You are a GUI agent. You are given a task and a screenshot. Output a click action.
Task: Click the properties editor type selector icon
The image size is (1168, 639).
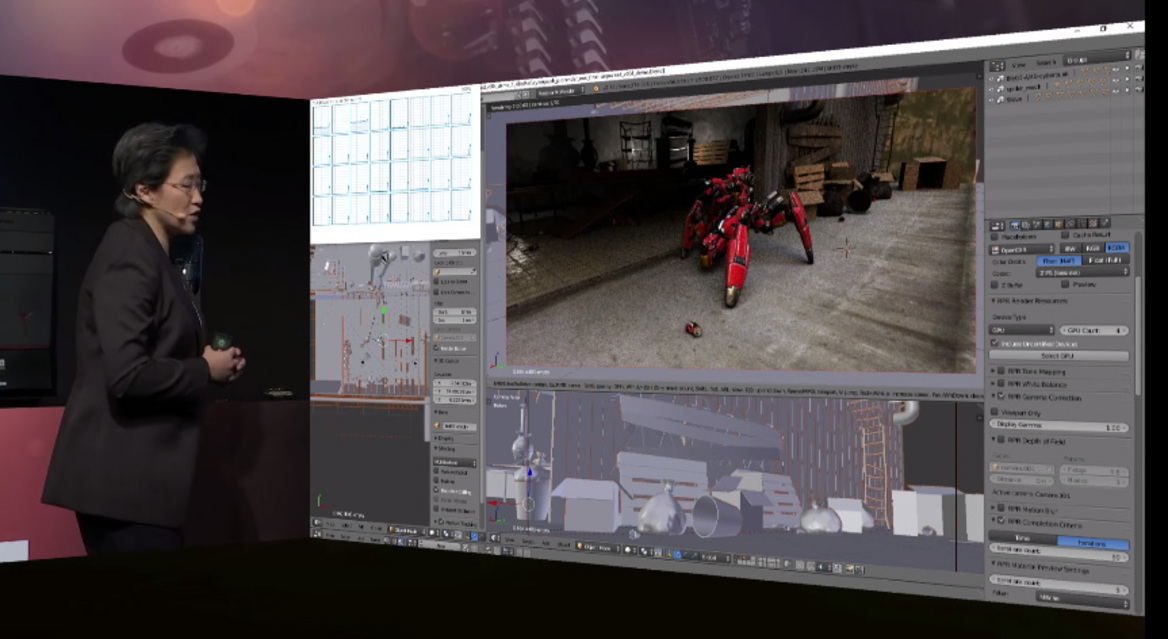(x=995, y=226)
